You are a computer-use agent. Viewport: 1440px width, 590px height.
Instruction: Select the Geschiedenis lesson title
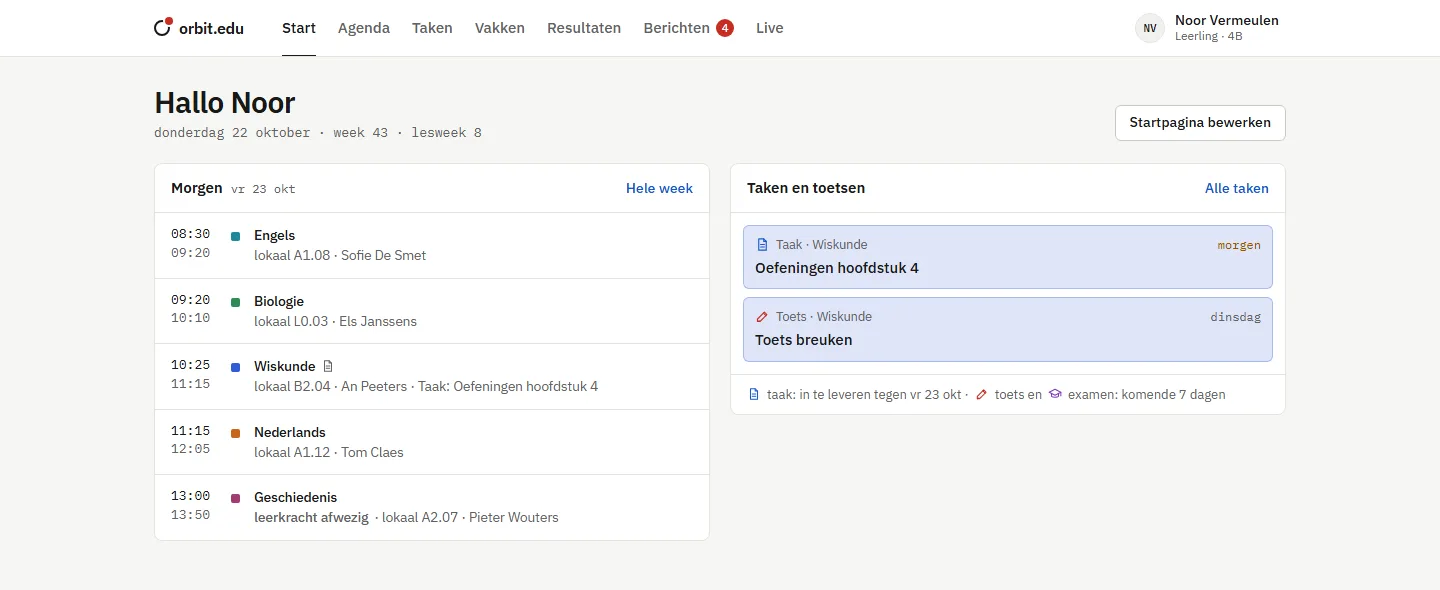[x=296, y=497]
